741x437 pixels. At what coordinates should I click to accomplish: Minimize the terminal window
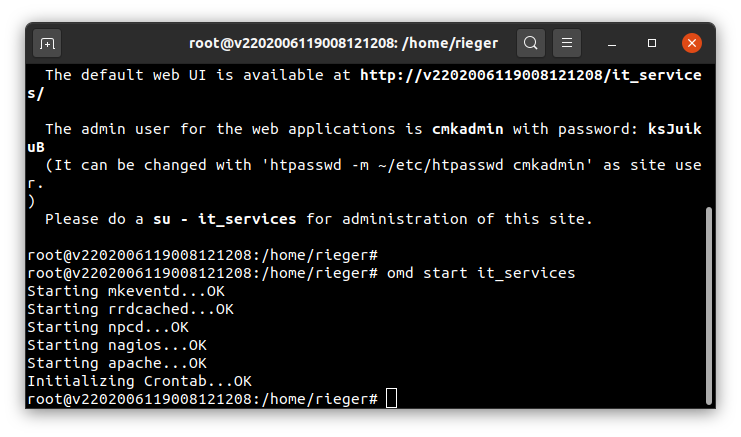(x=612, y=43)
